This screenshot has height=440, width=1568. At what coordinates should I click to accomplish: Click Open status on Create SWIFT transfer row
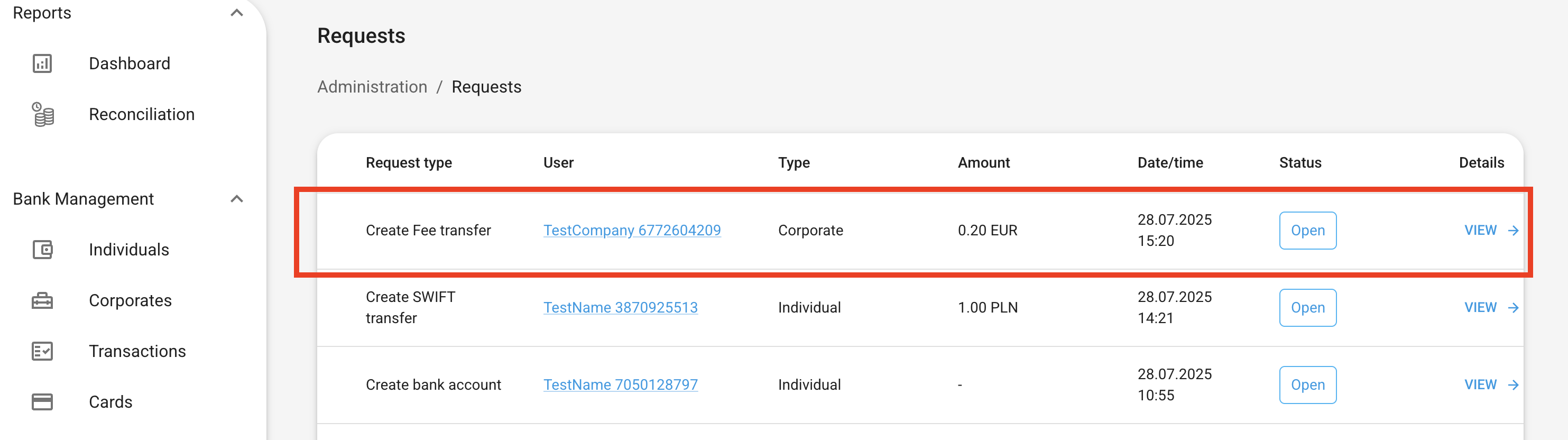(1307, 308)
